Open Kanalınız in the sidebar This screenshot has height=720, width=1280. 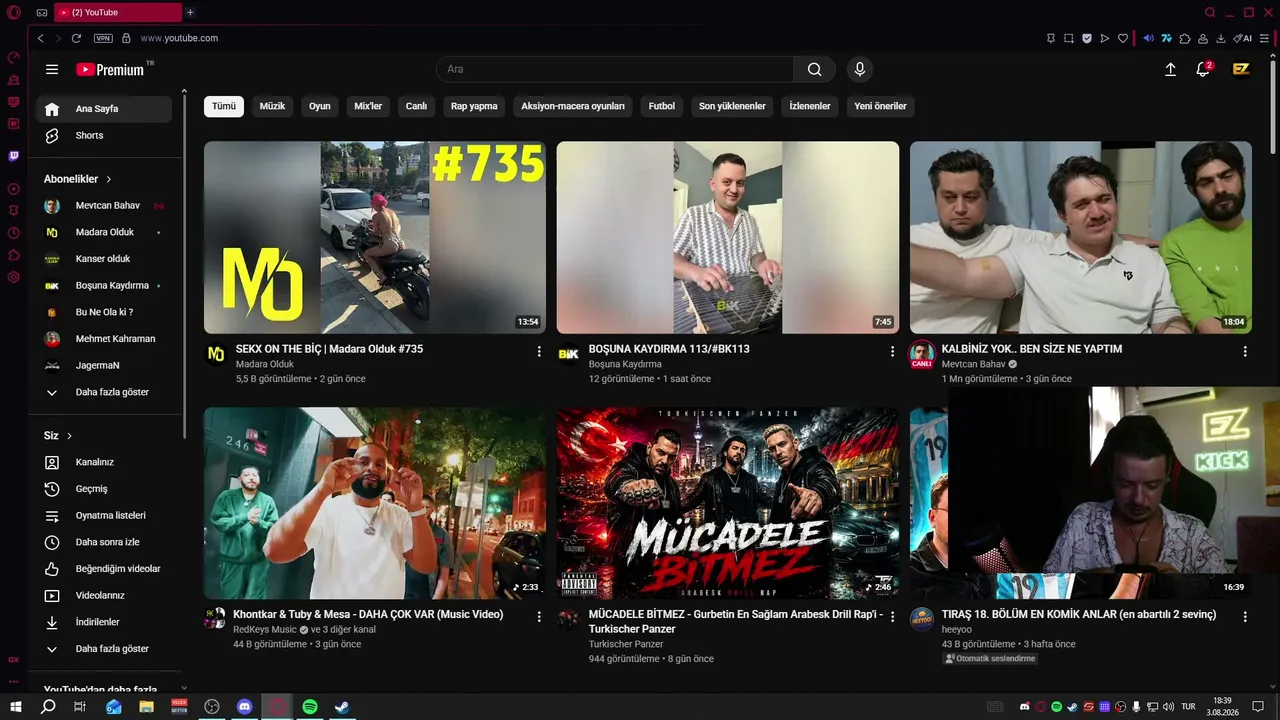tap(104, 462)
